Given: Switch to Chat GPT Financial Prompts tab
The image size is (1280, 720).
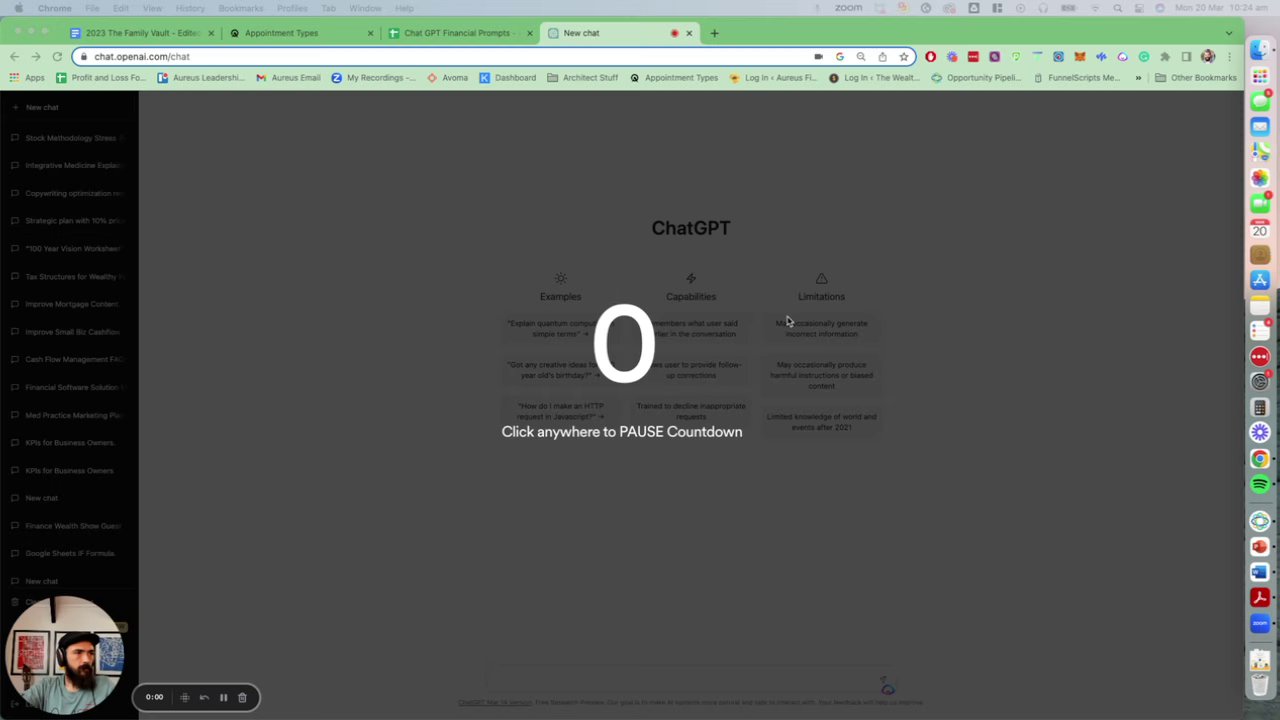Looking at the screenshot, I should [x=458, y=33].
